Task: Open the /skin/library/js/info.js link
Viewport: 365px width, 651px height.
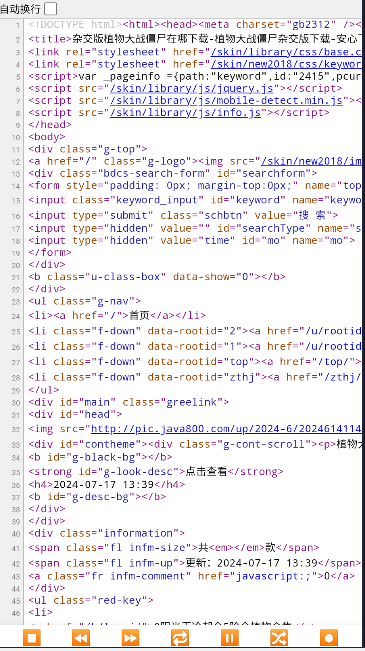Action: point(185,113)
